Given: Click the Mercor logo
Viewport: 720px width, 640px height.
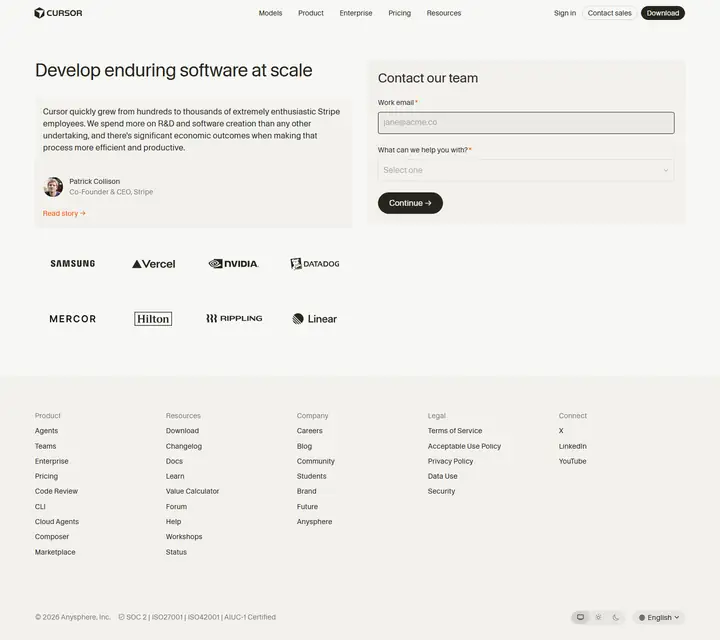Looking at the screenshot, I should pos(73,319).
